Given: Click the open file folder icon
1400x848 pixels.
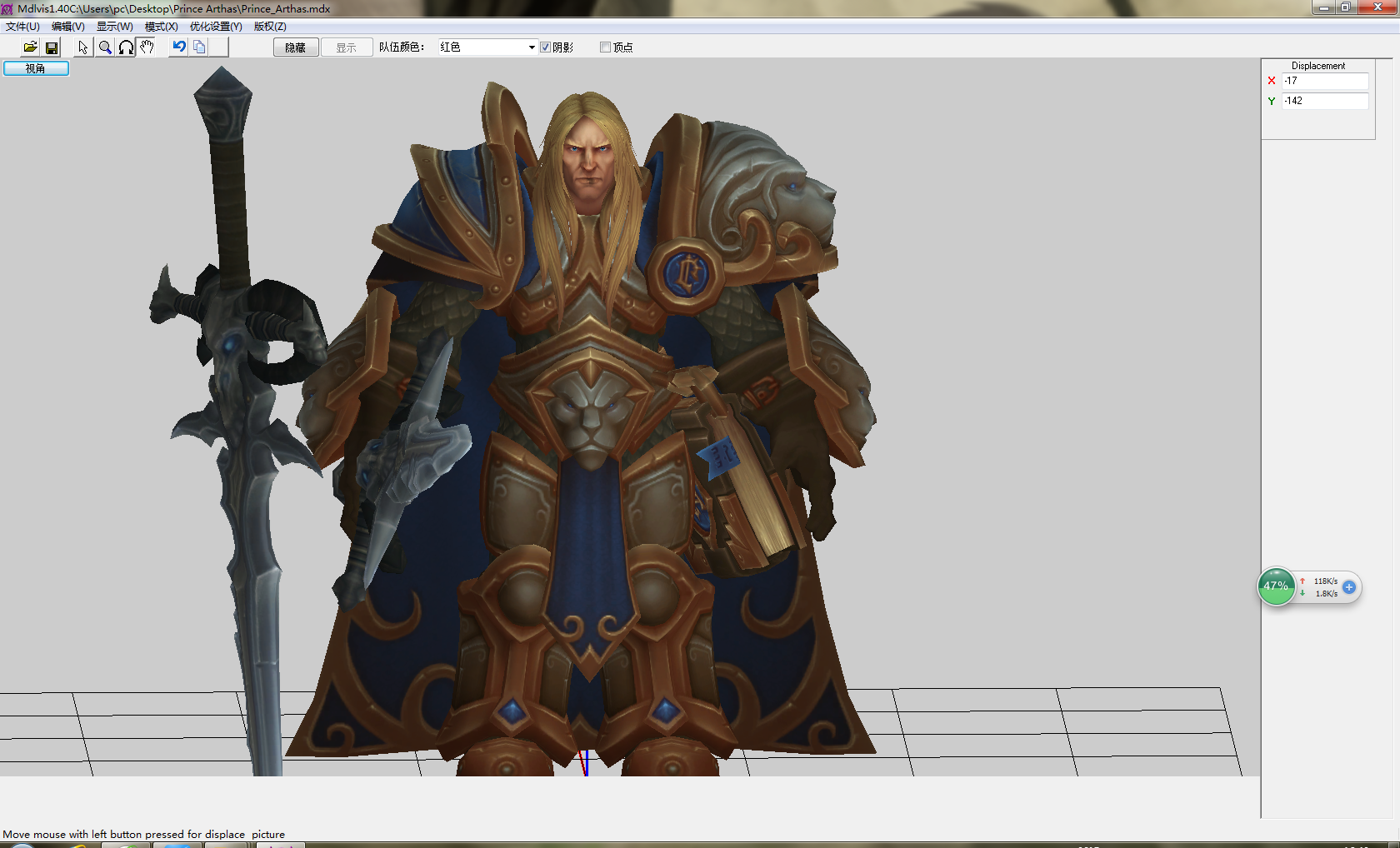Looking at the screenshot, I should pos(30,47).
